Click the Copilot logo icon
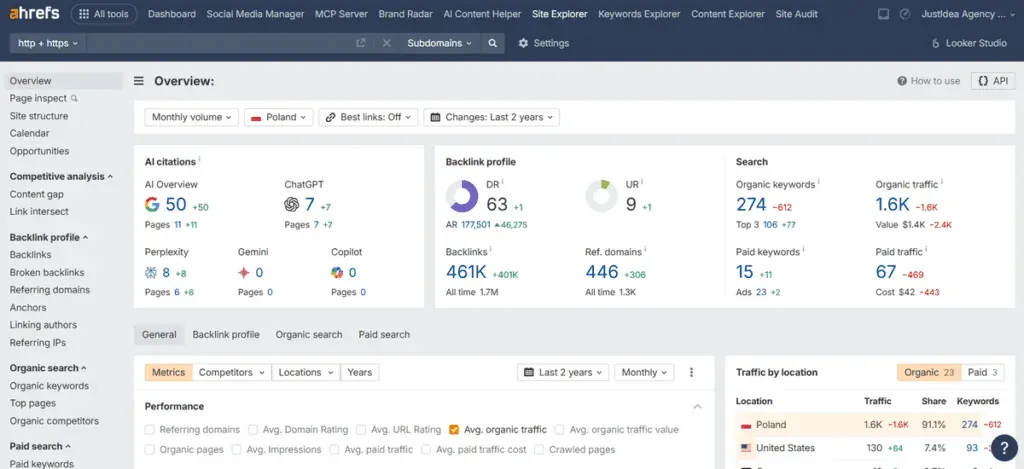Screen dimensions: 1024x469 [x=337, y=272]
